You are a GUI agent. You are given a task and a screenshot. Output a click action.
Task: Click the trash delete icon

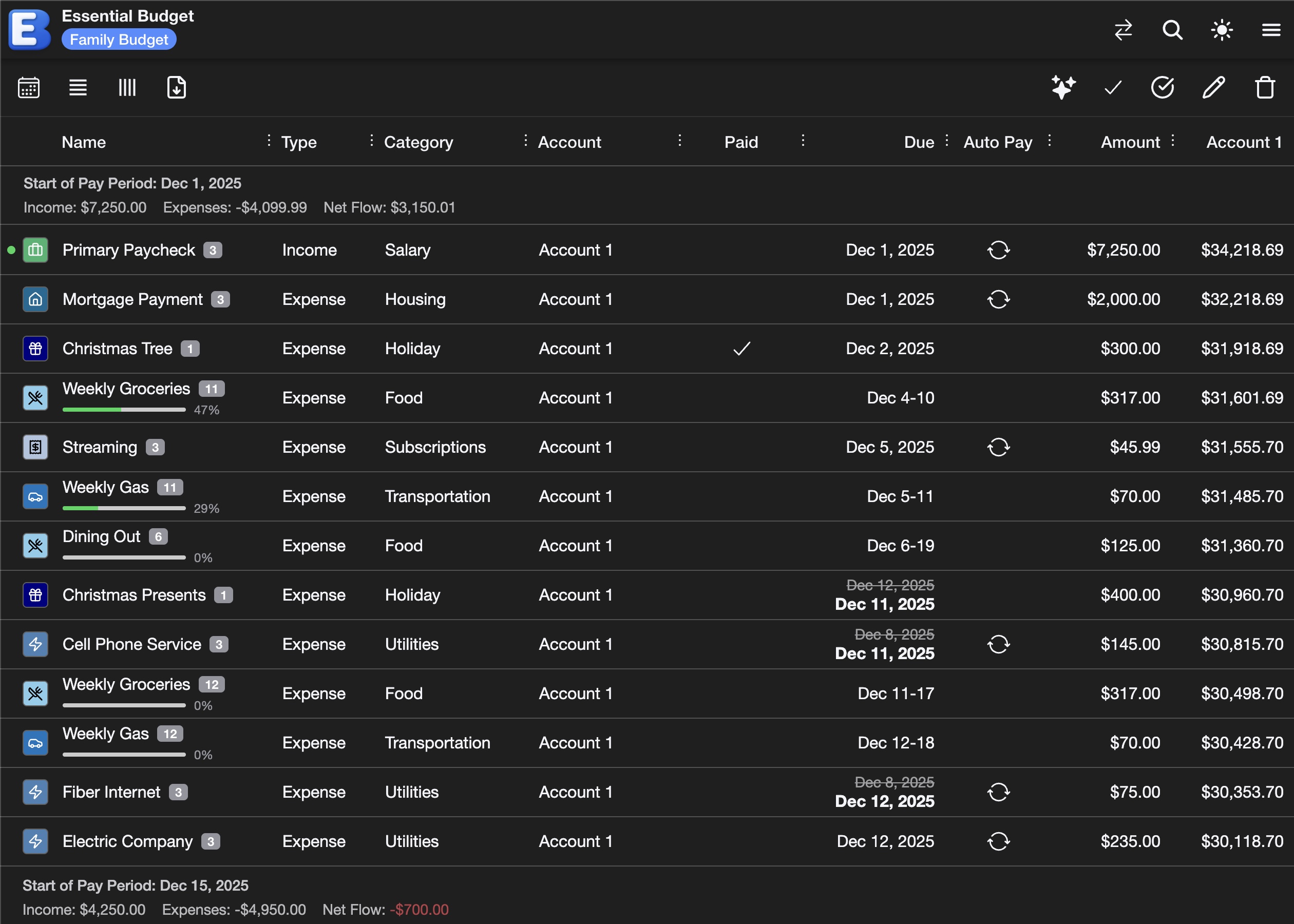click(x=1264, y=88)
